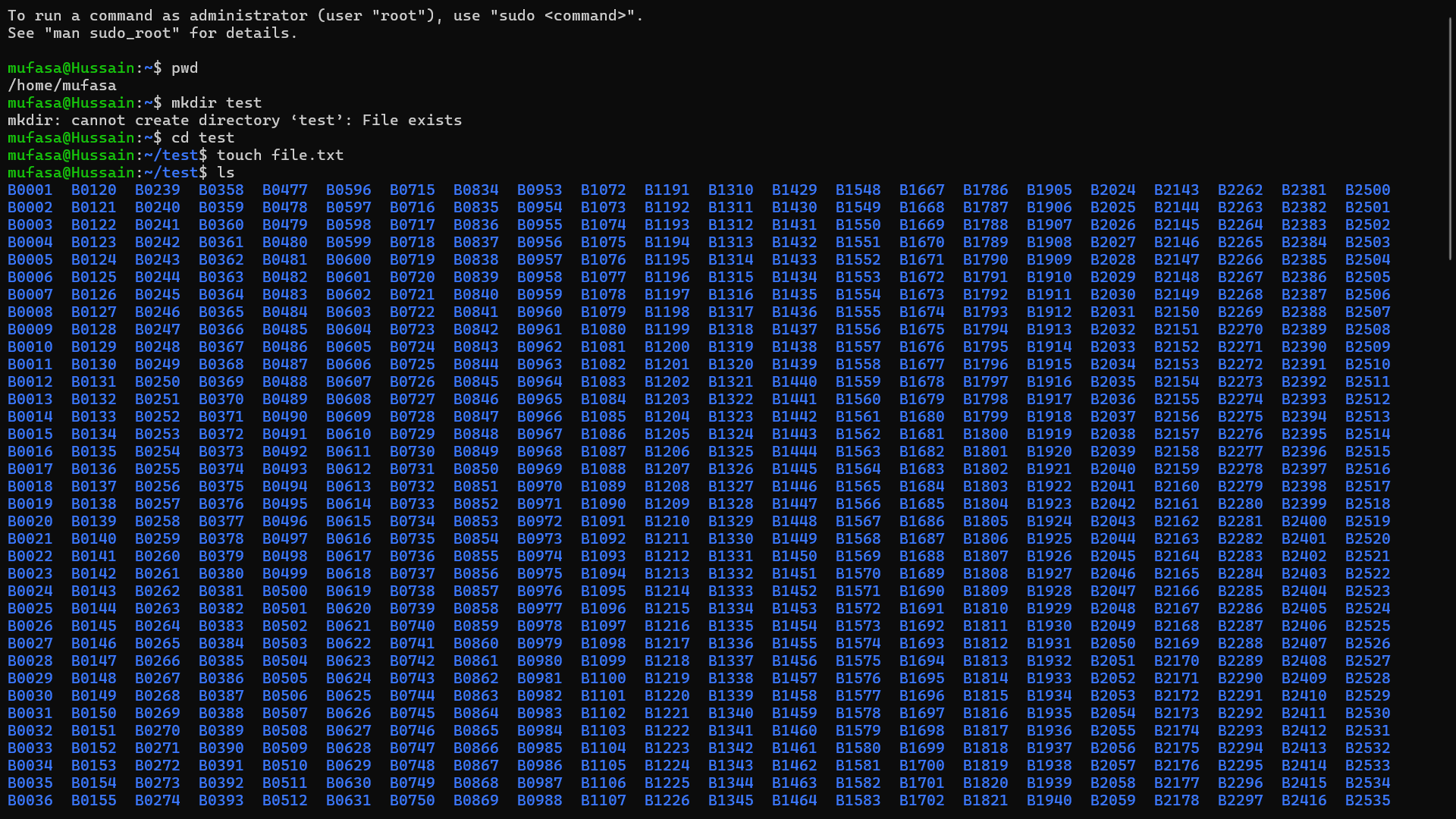Click the '/home/mufasa' output line
Screen dimensions: 1456x819
(x=62, y=86)
